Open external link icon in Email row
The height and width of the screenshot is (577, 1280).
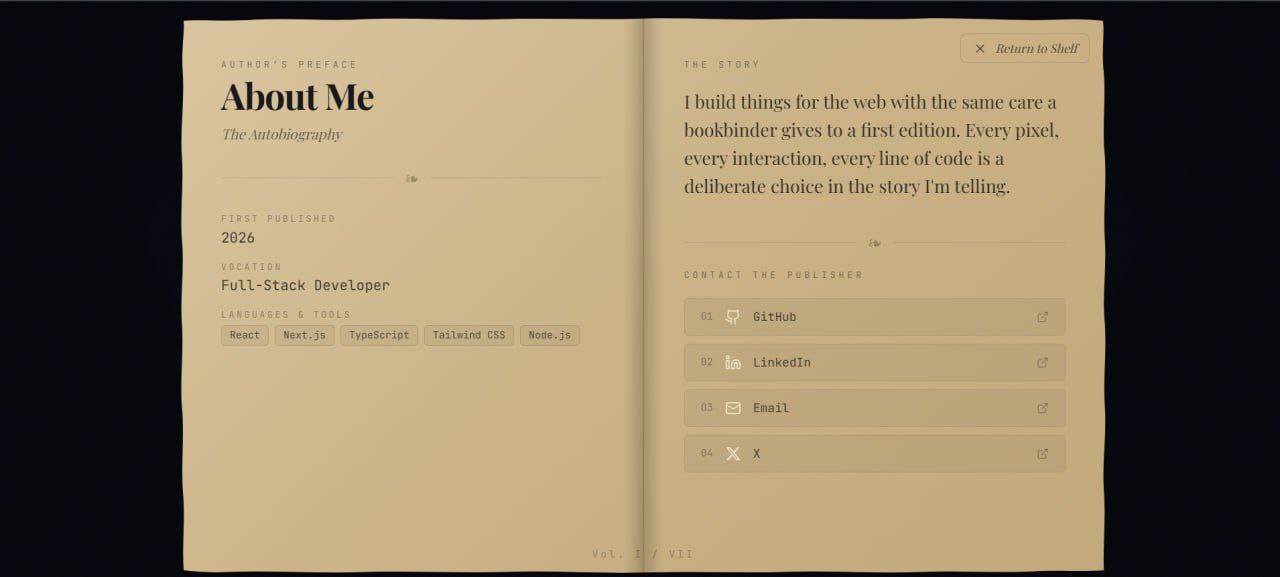coord(1042,408)
